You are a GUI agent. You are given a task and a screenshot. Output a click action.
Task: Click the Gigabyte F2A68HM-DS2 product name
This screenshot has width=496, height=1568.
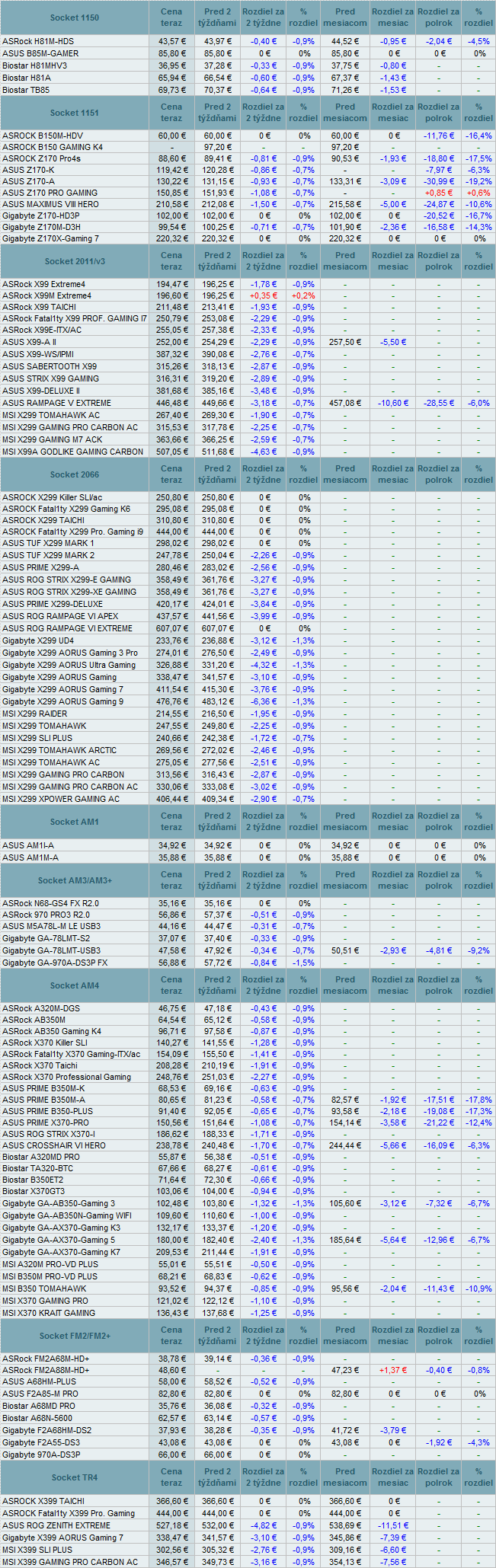pyautogui.click(x=46, y=1430)
